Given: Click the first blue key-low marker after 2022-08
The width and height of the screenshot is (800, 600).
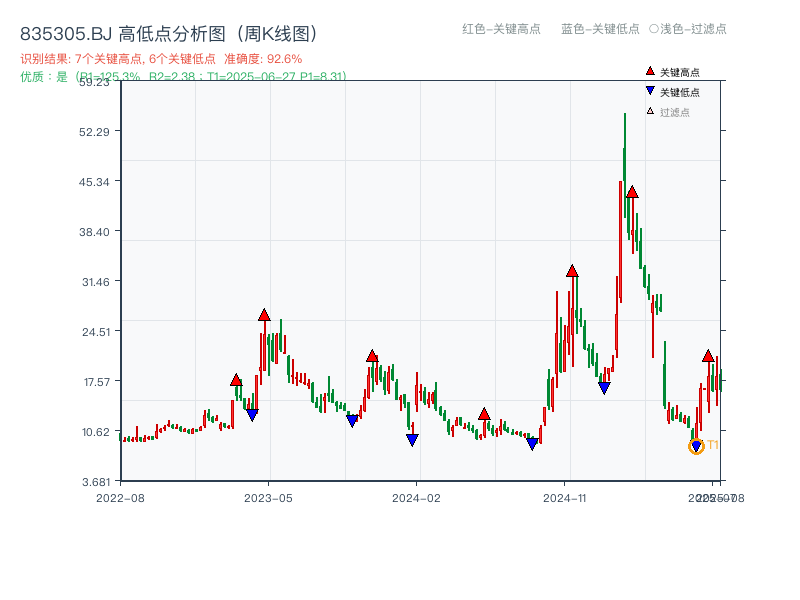Looking at the screenshot, I should (x=252, y=413).
